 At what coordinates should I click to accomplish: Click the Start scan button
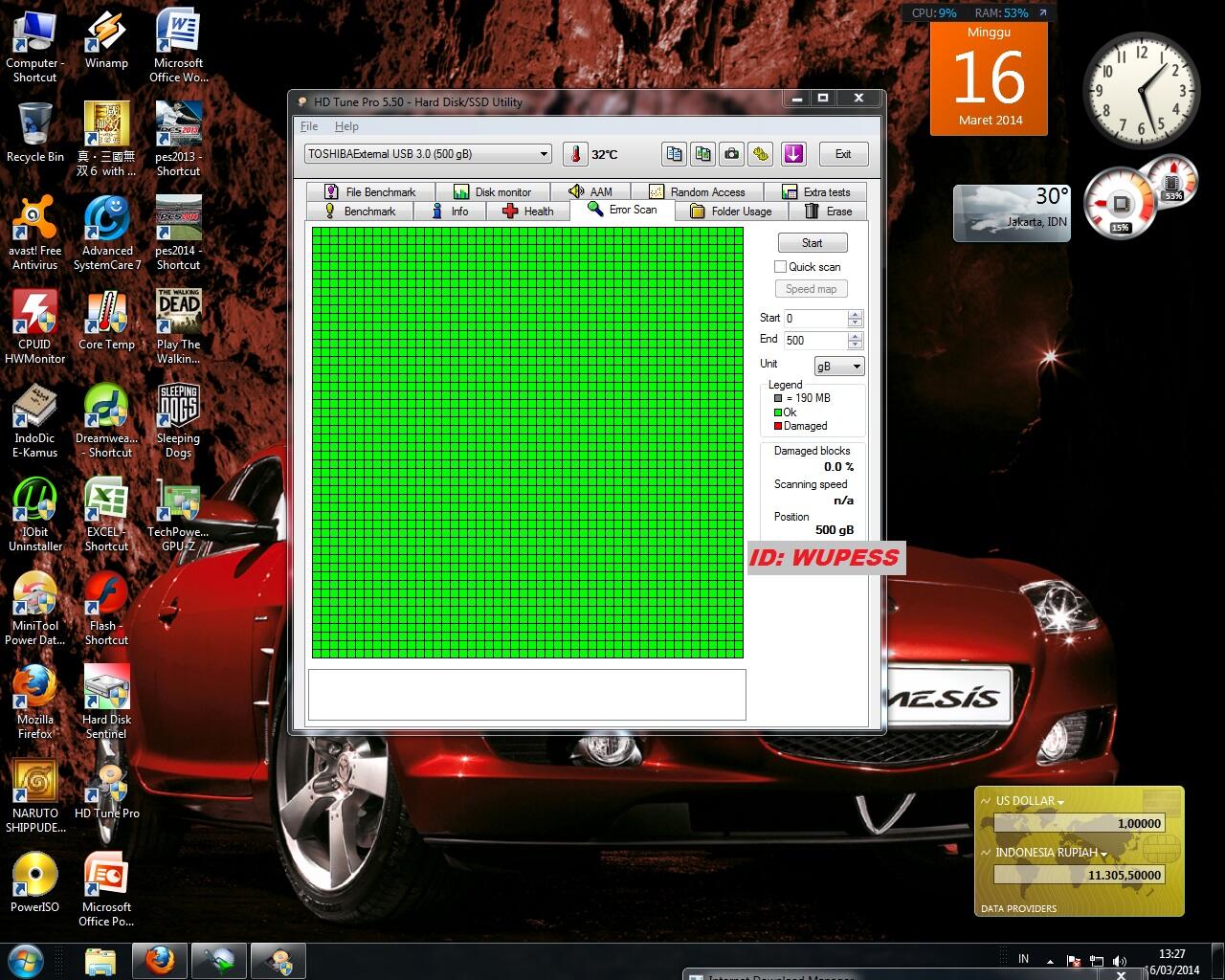(x=812, y=243)
